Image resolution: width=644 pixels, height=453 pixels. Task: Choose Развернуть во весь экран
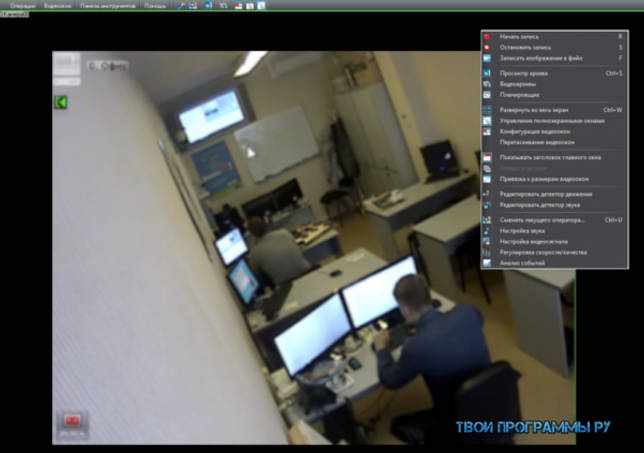[x=554, y=110]
